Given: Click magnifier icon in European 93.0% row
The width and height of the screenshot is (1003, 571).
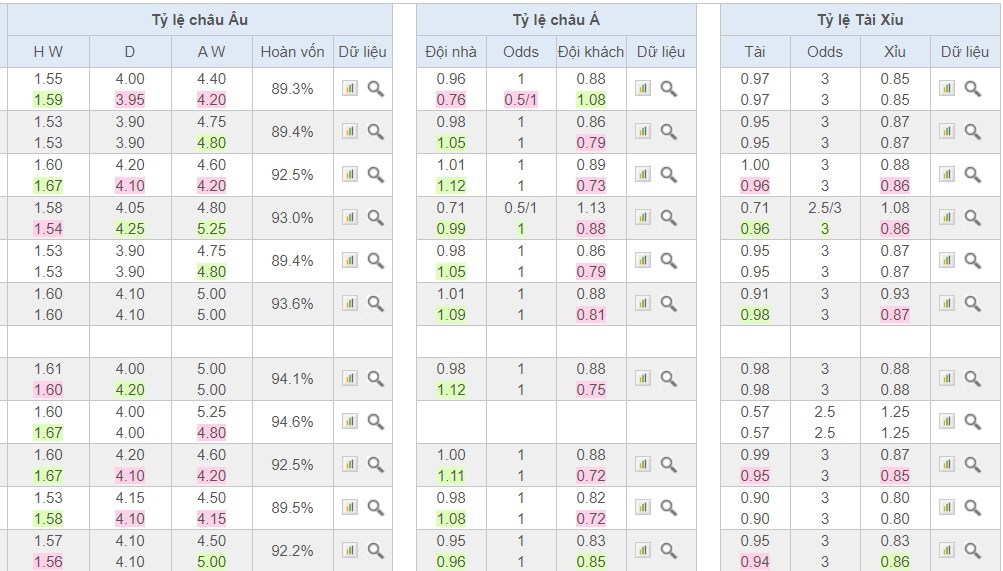Looking at the screenshot, I should pyautogui.click(x=375, y=218).
